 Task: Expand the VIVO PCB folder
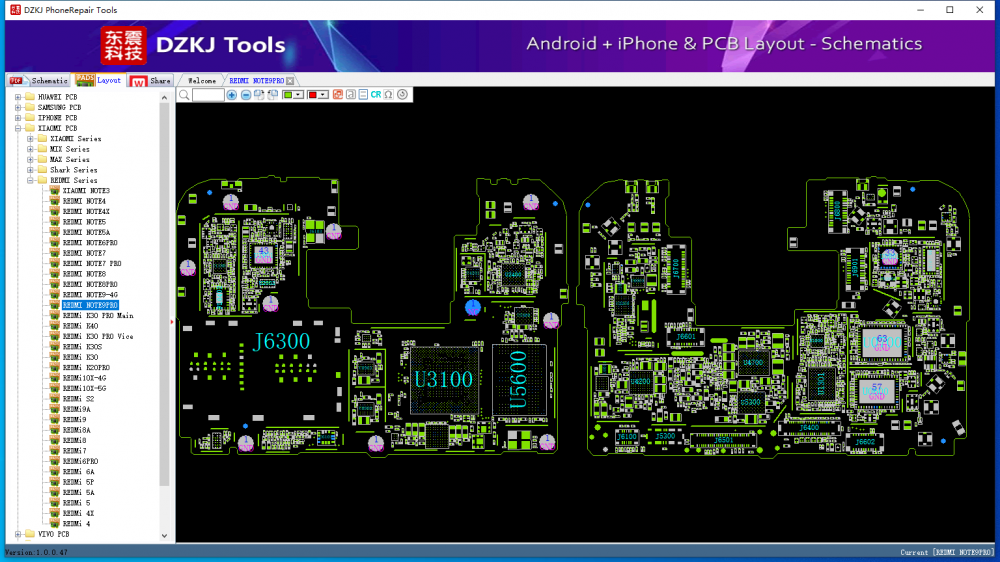(x=18, y=535)
